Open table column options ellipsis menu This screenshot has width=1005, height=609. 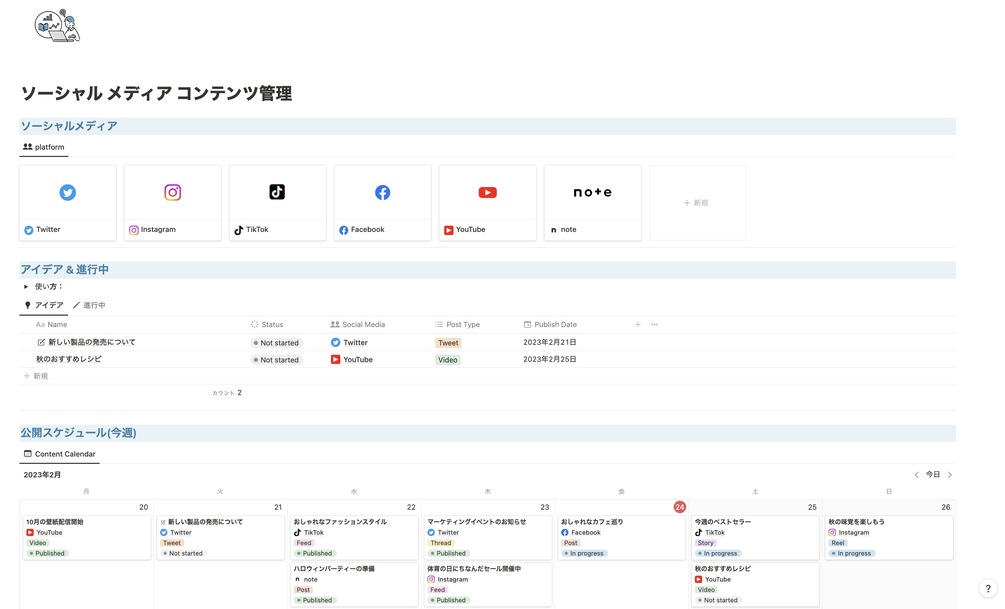pos(654,324)
